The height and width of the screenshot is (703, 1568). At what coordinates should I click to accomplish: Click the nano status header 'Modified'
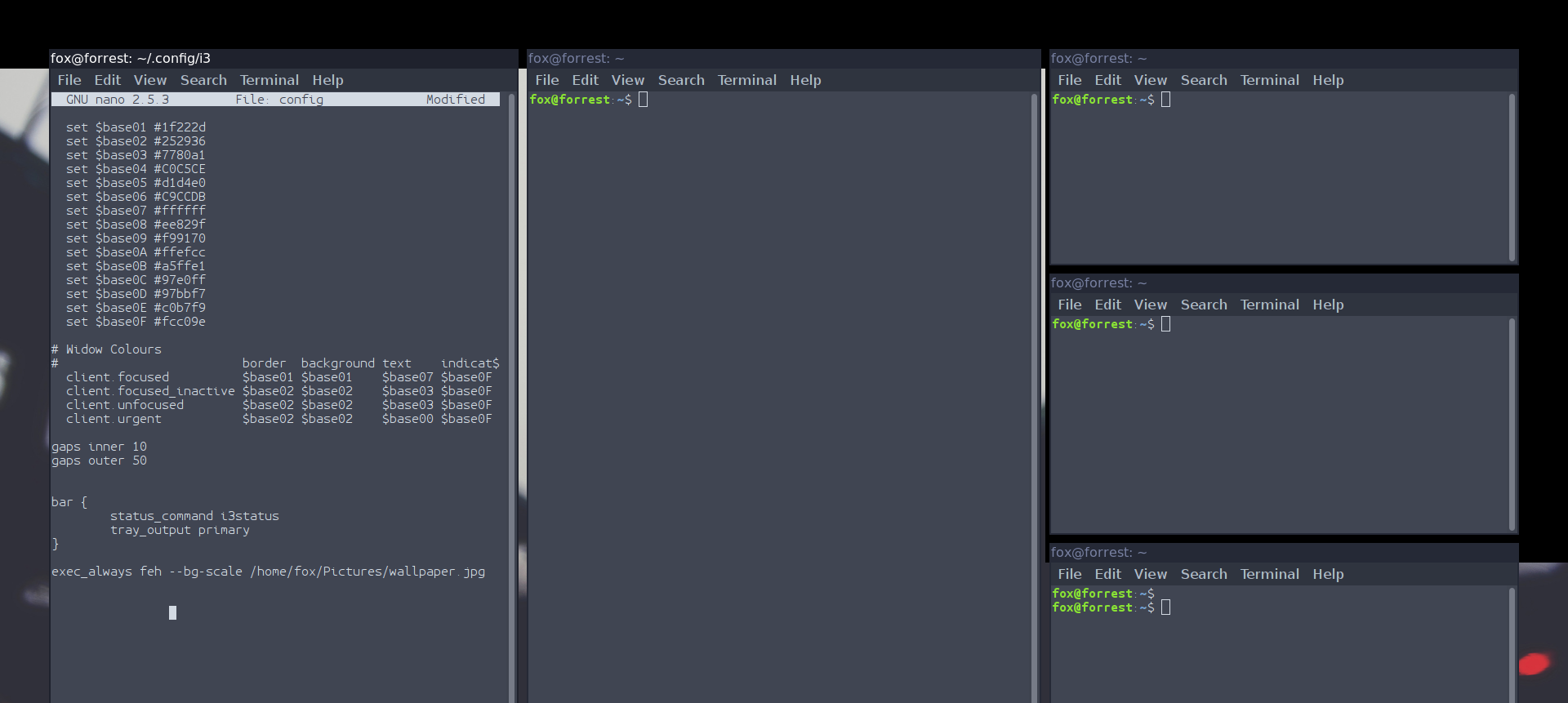(x=455, y=100)
